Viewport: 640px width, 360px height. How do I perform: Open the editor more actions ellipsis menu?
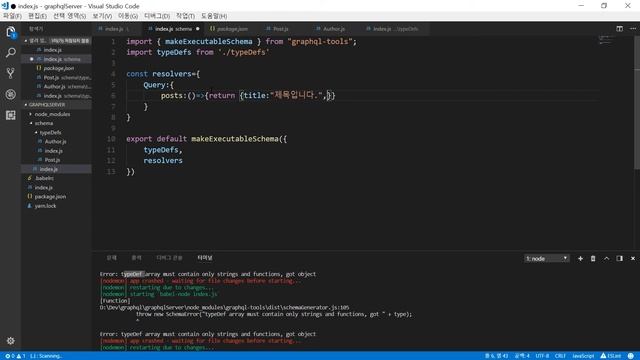point(633,29)
